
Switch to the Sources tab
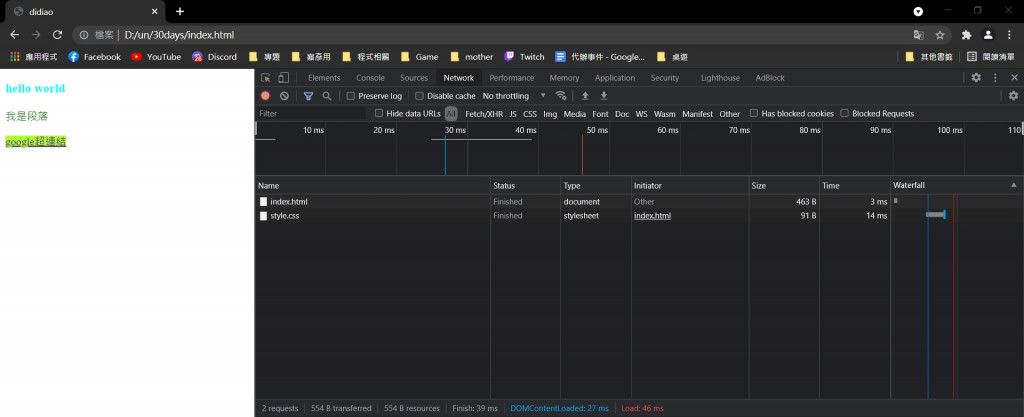point(414,78)
